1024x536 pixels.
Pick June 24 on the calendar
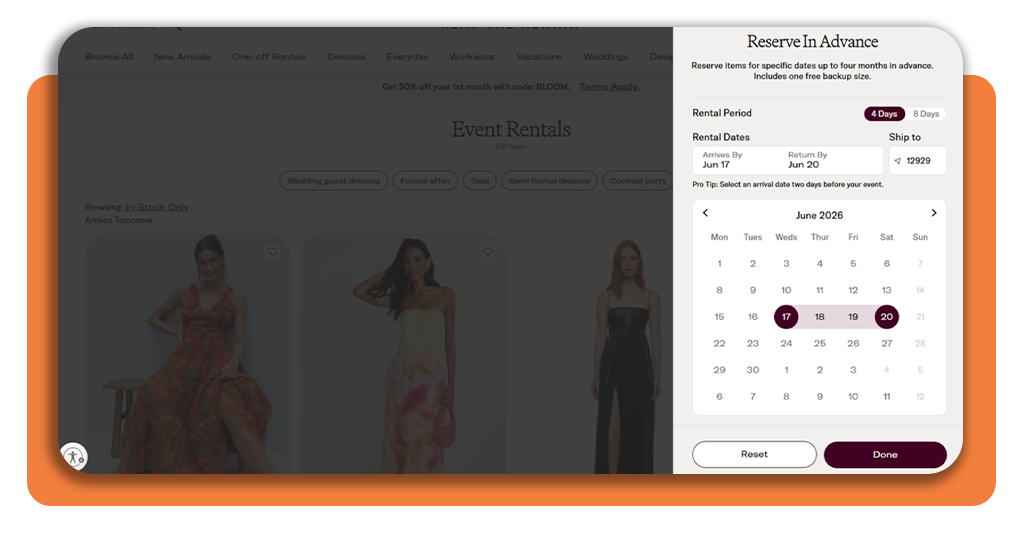click(x=786, y=343)
